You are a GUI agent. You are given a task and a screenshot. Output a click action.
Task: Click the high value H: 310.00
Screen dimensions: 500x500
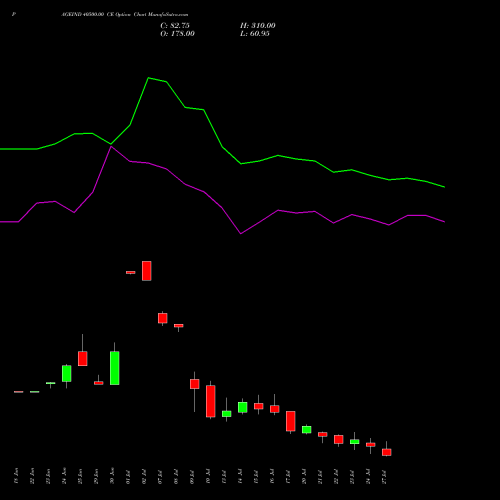click(x=258, y=26)
